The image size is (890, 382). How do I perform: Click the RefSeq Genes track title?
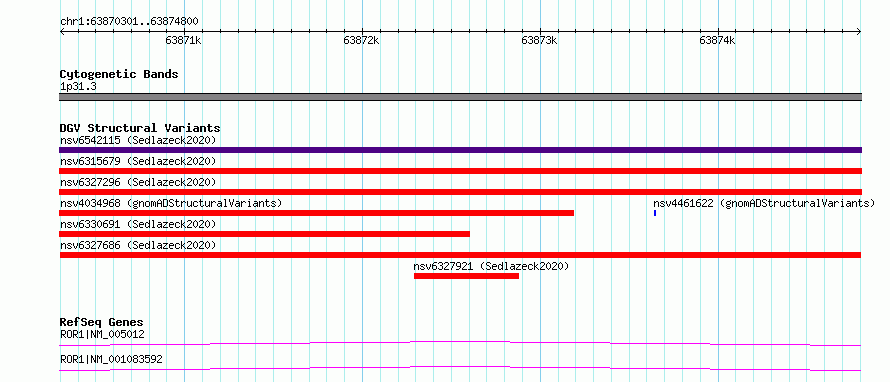pos(102,322)
